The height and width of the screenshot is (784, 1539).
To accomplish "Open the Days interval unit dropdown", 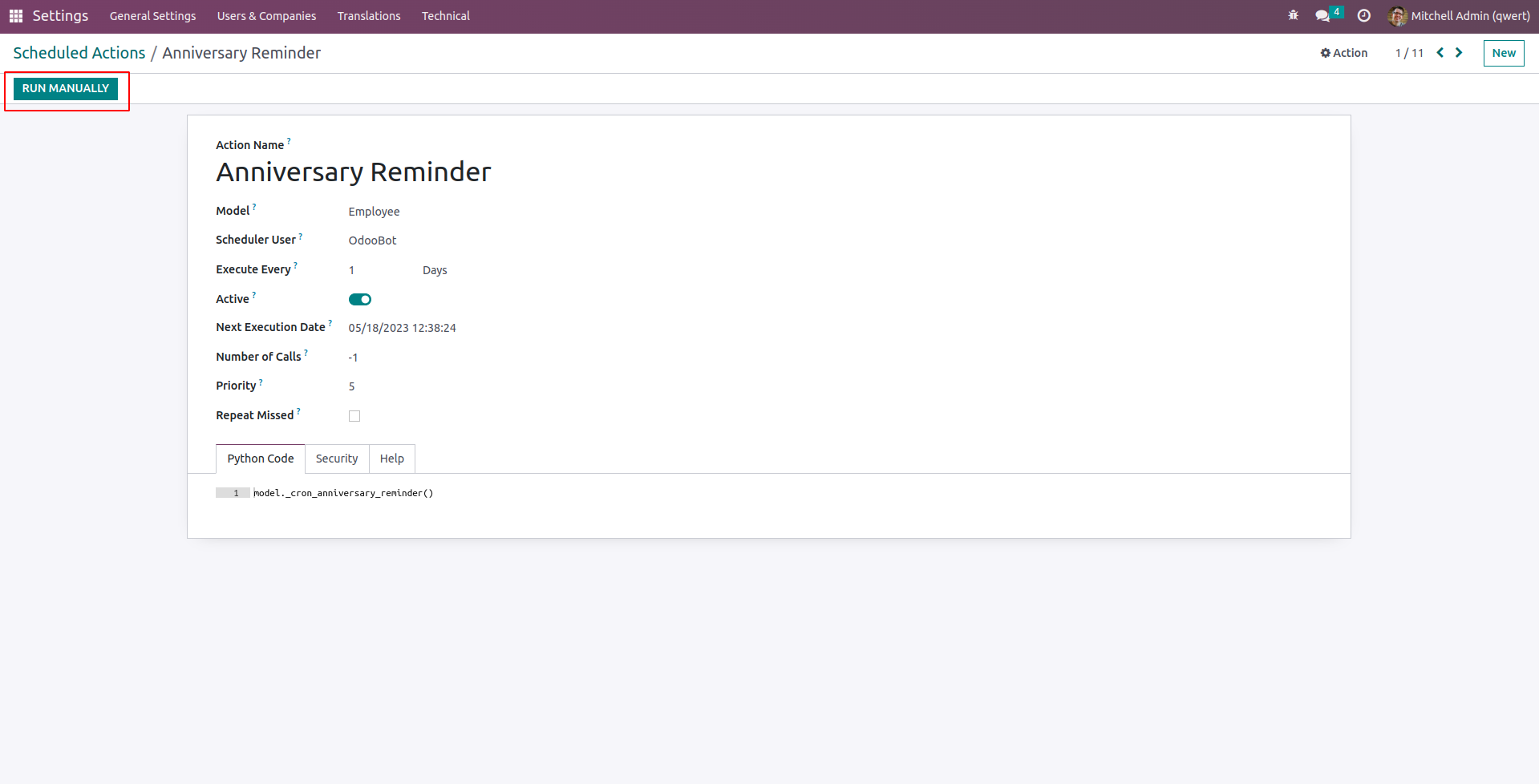I will [x=435, y=270].
